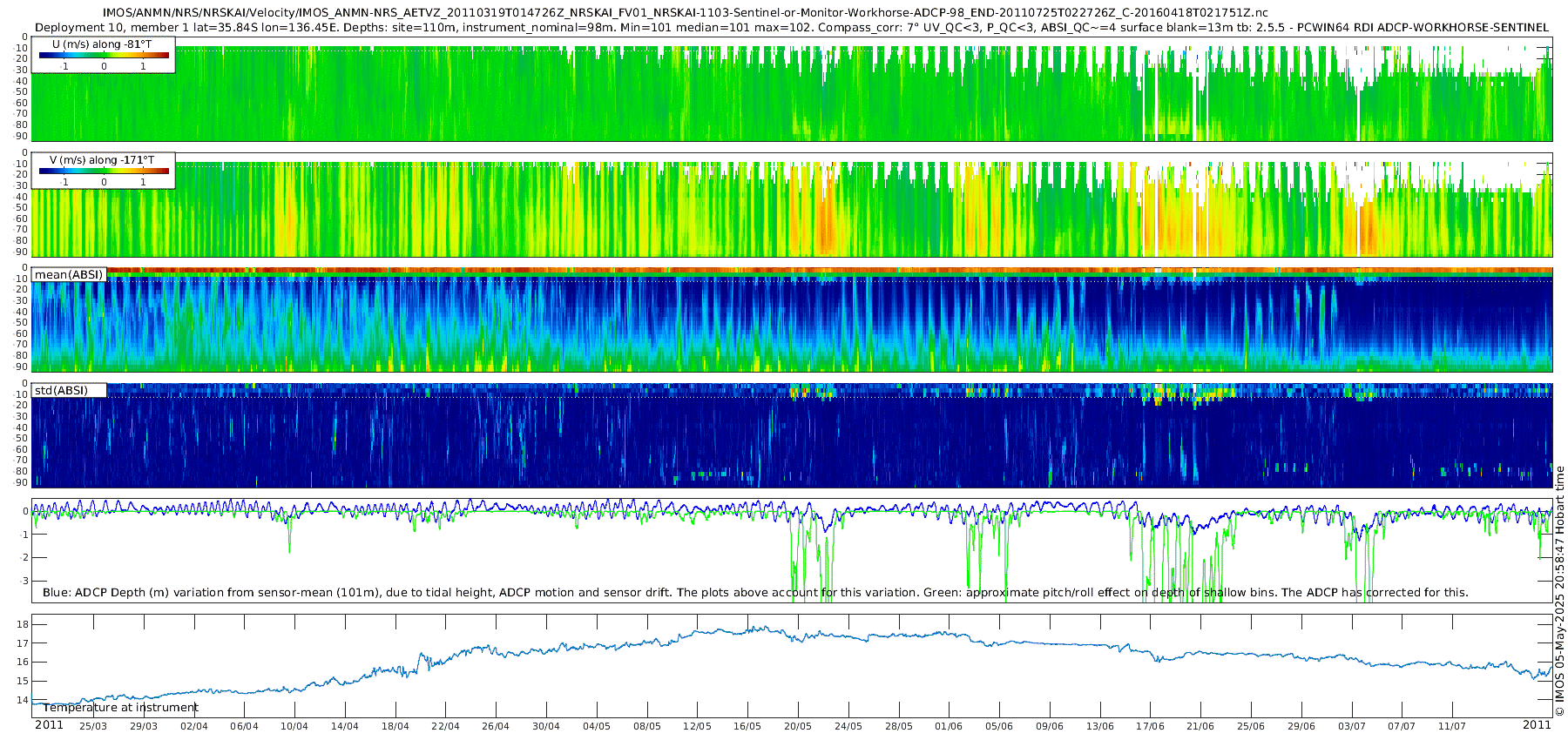Click the 22/04 date tick label

[445, 727]
